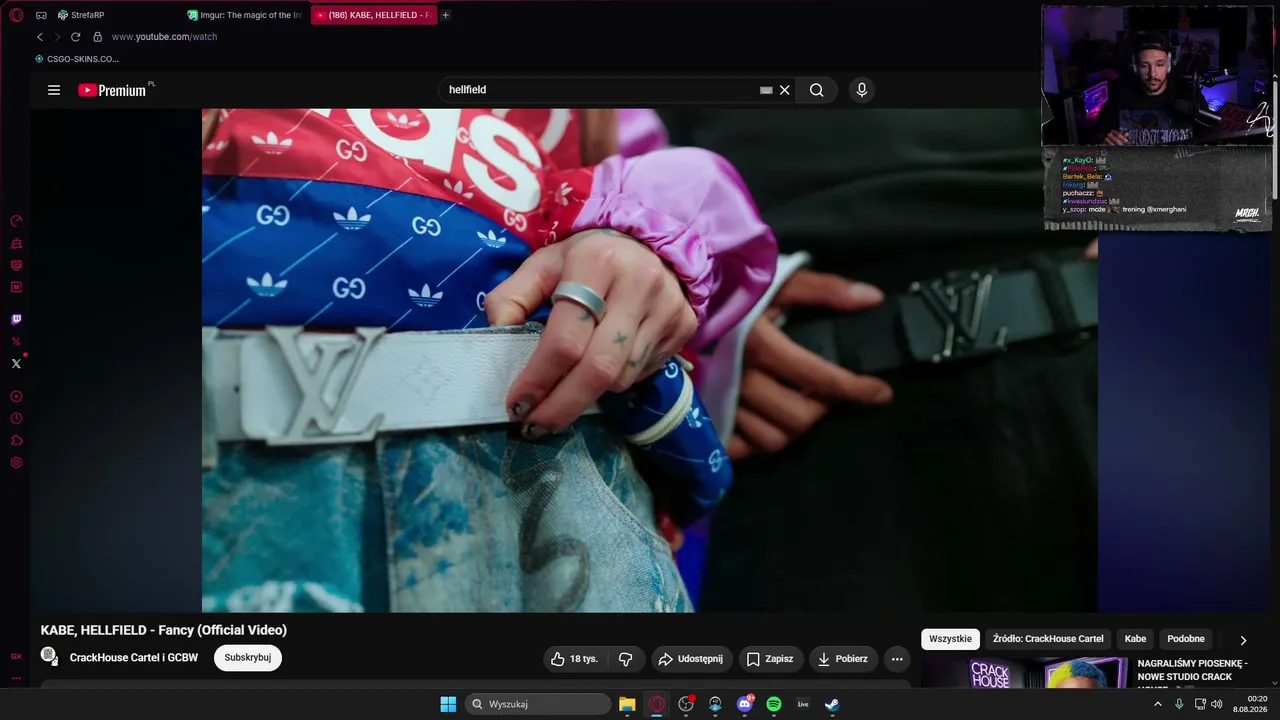The height and width of the screenshot is (720, 1280).
Task: Open the NAGRALIŚMY PIOSENKĘ video title
Action: (x=1192, y=670)
